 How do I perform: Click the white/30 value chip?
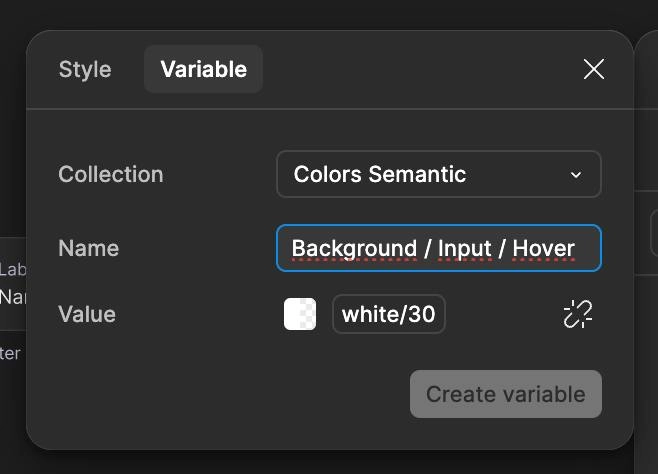(x=389, y=314)
